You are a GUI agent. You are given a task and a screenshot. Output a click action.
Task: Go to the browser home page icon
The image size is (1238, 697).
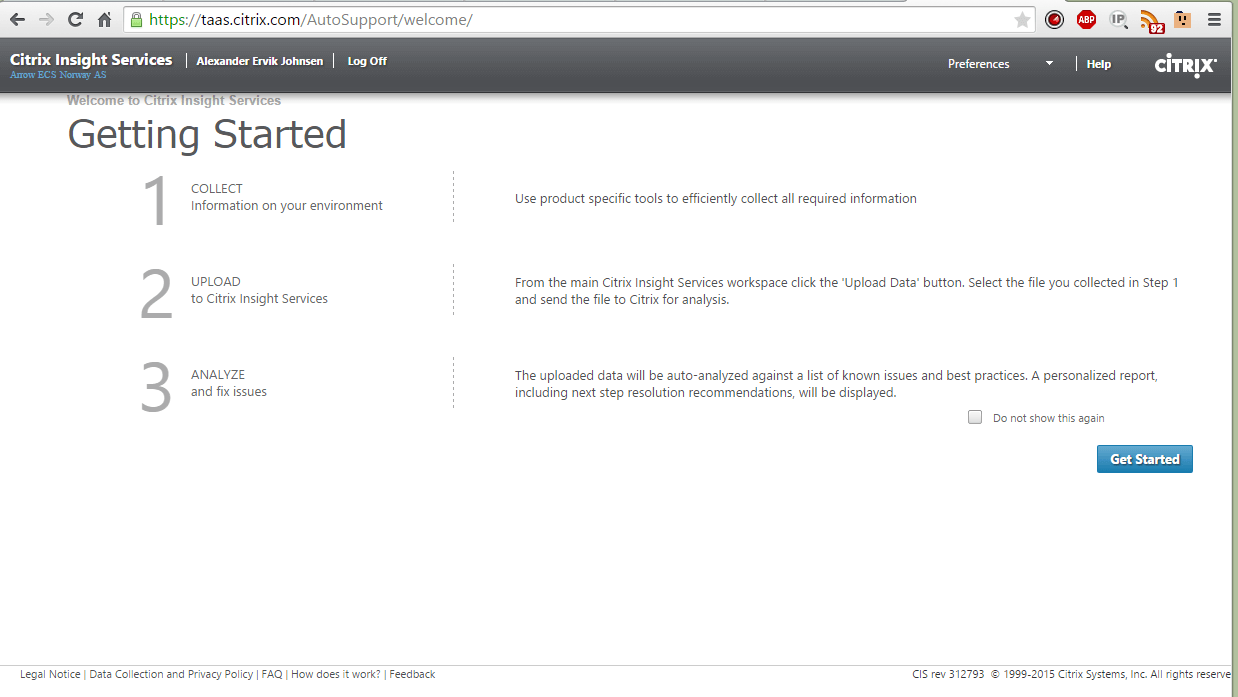(x=104, y=19)
